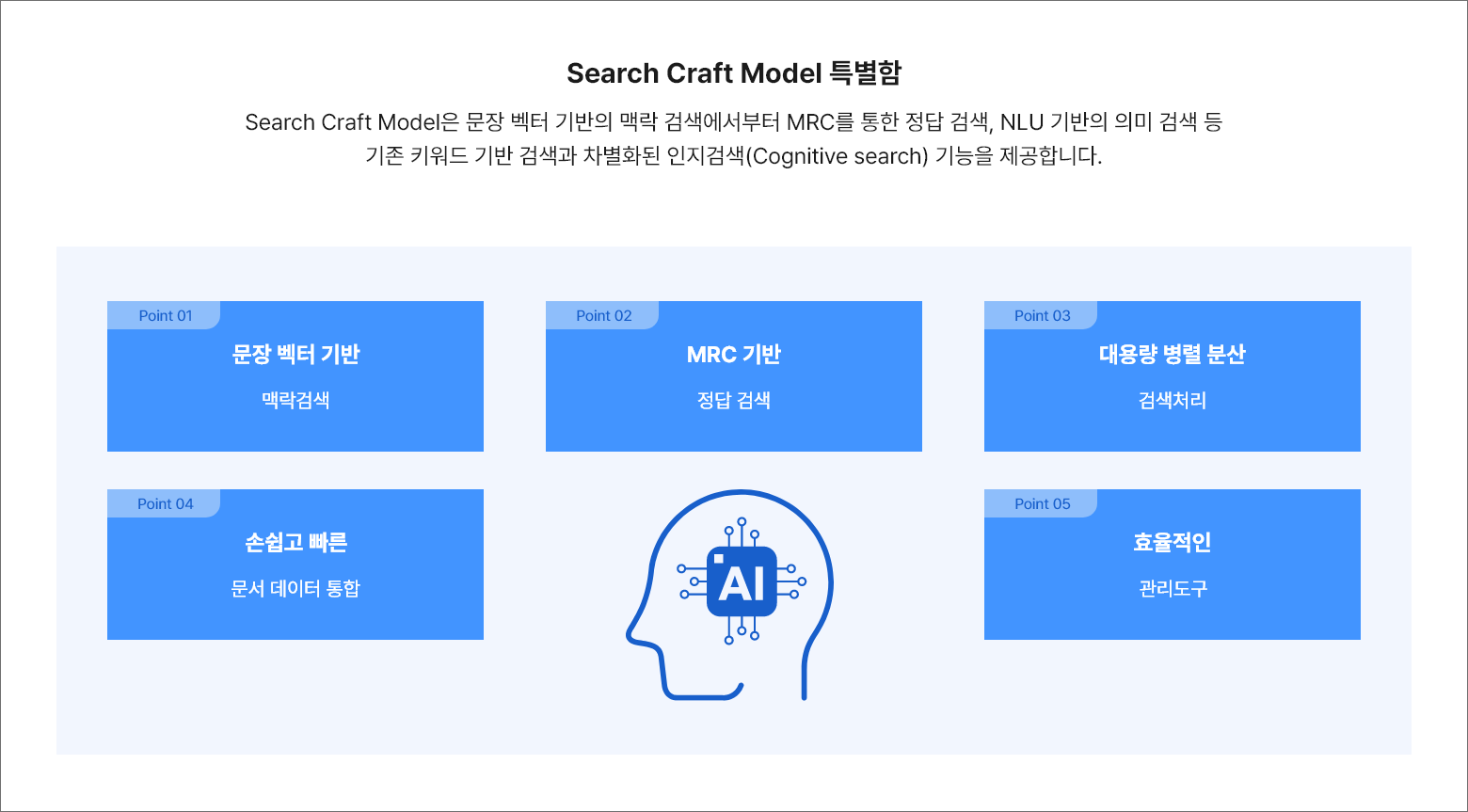Select the Point 05 badge

(1042, 504)
